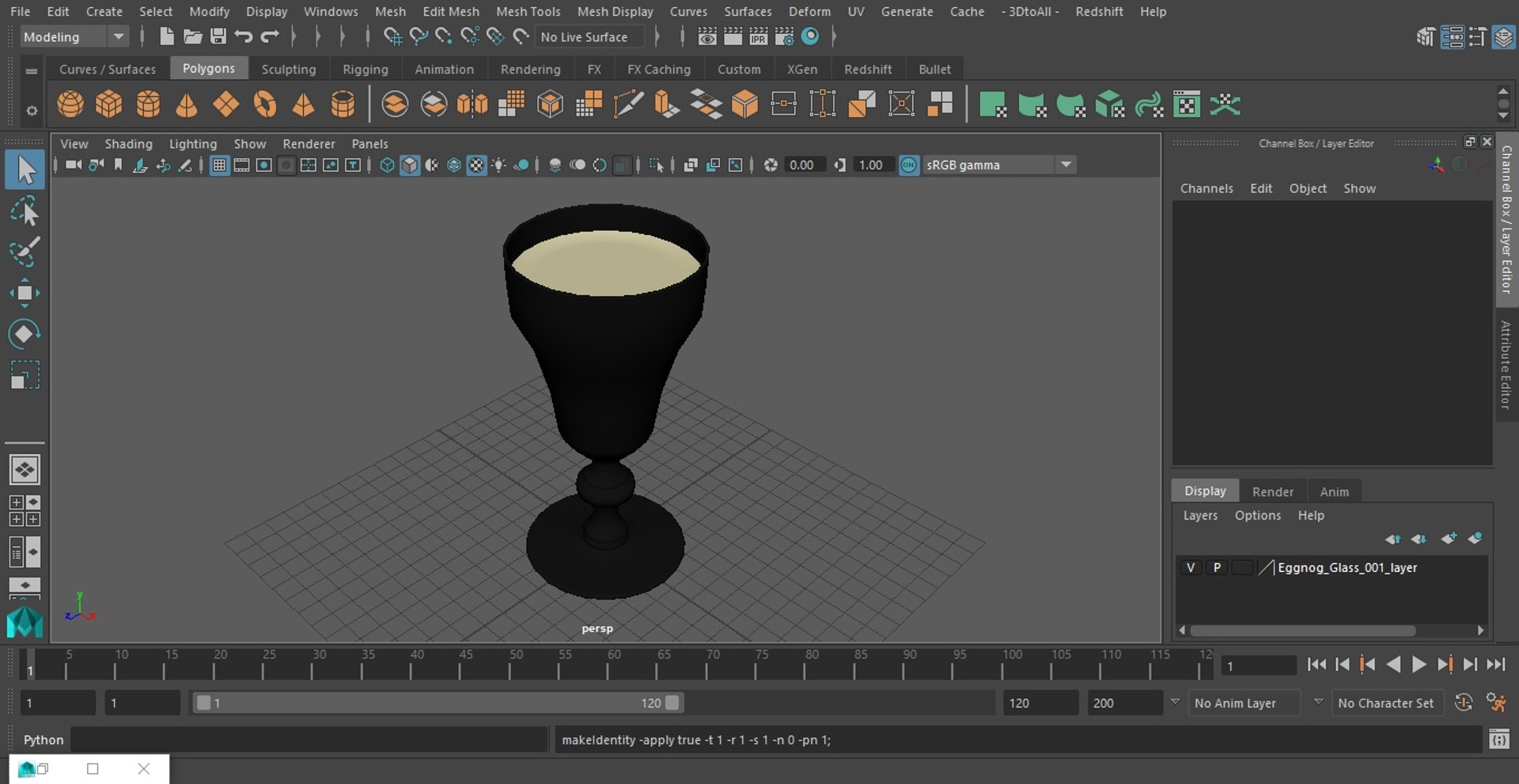The width and height of the screenshot is (1519, 784).
Task: Open the Render tab in layer editor
Action: point(1272,491)
